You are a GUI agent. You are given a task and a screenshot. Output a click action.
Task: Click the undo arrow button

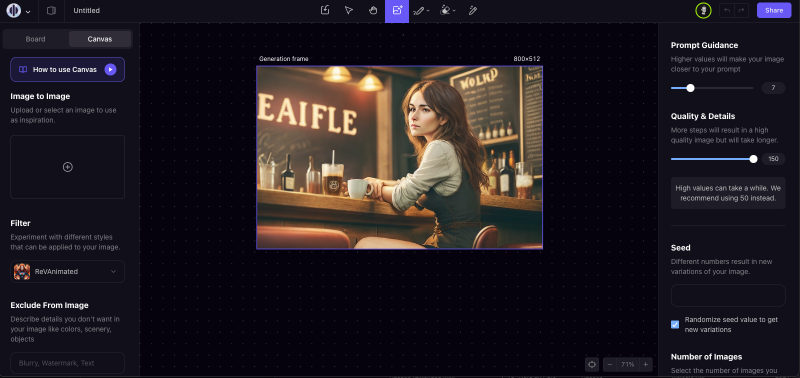(x=727, y=11)
